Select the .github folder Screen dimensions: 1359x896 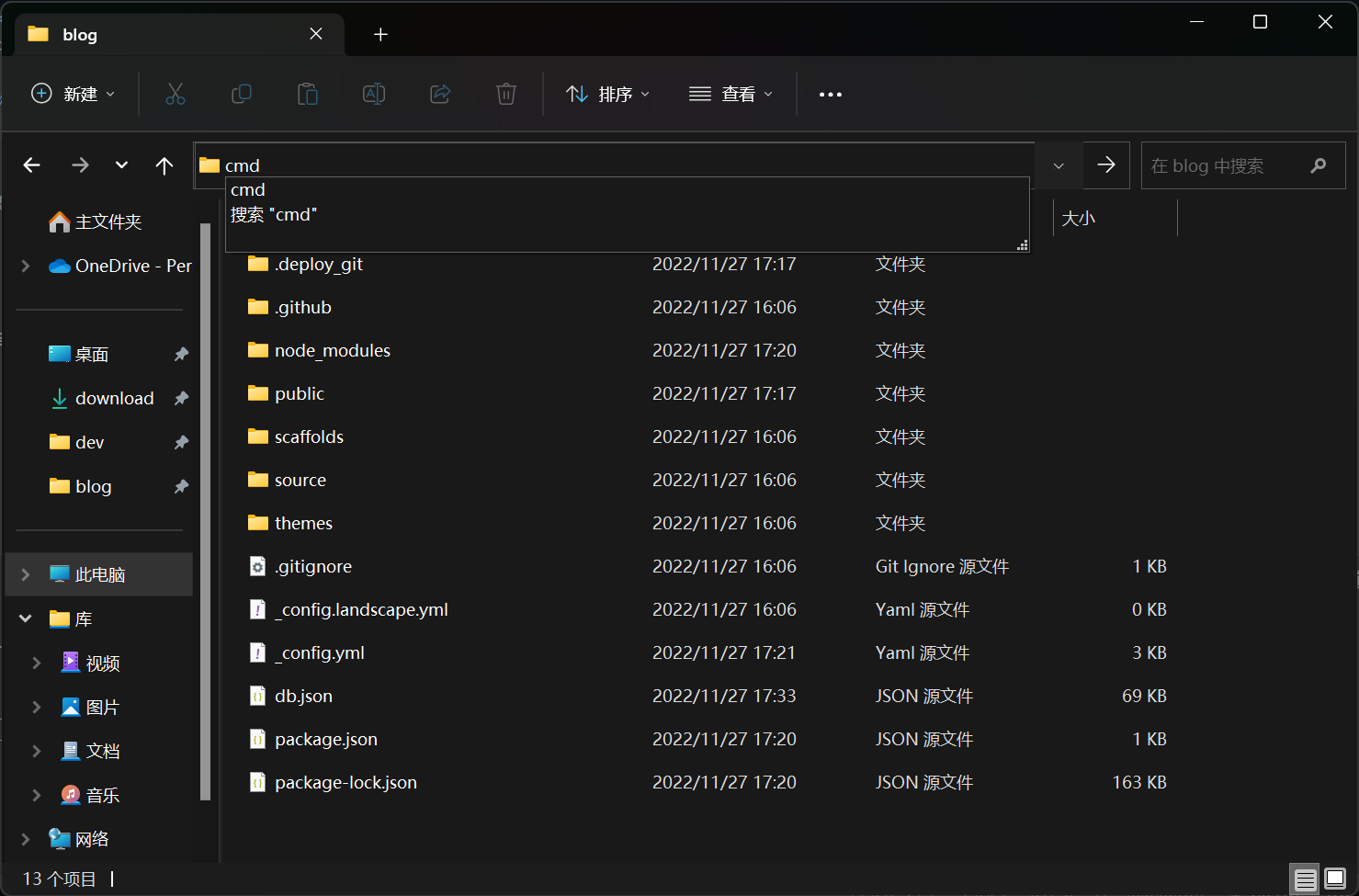(302, 307)
